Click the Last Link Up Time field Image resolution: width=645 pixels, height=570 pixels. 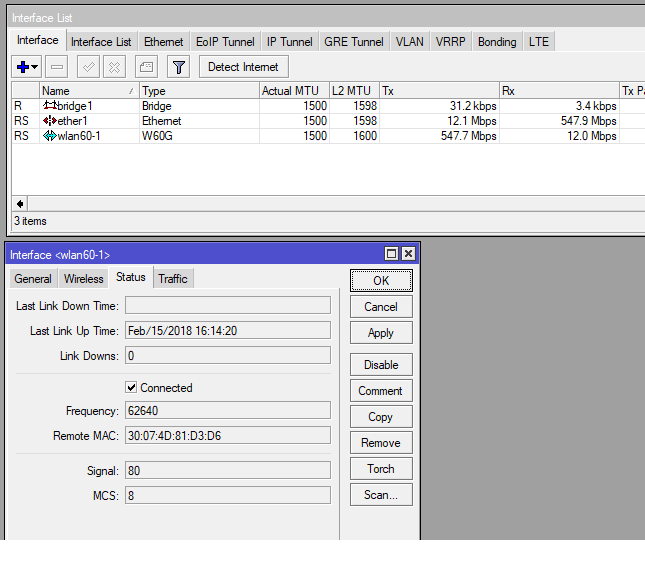(228, 331)
